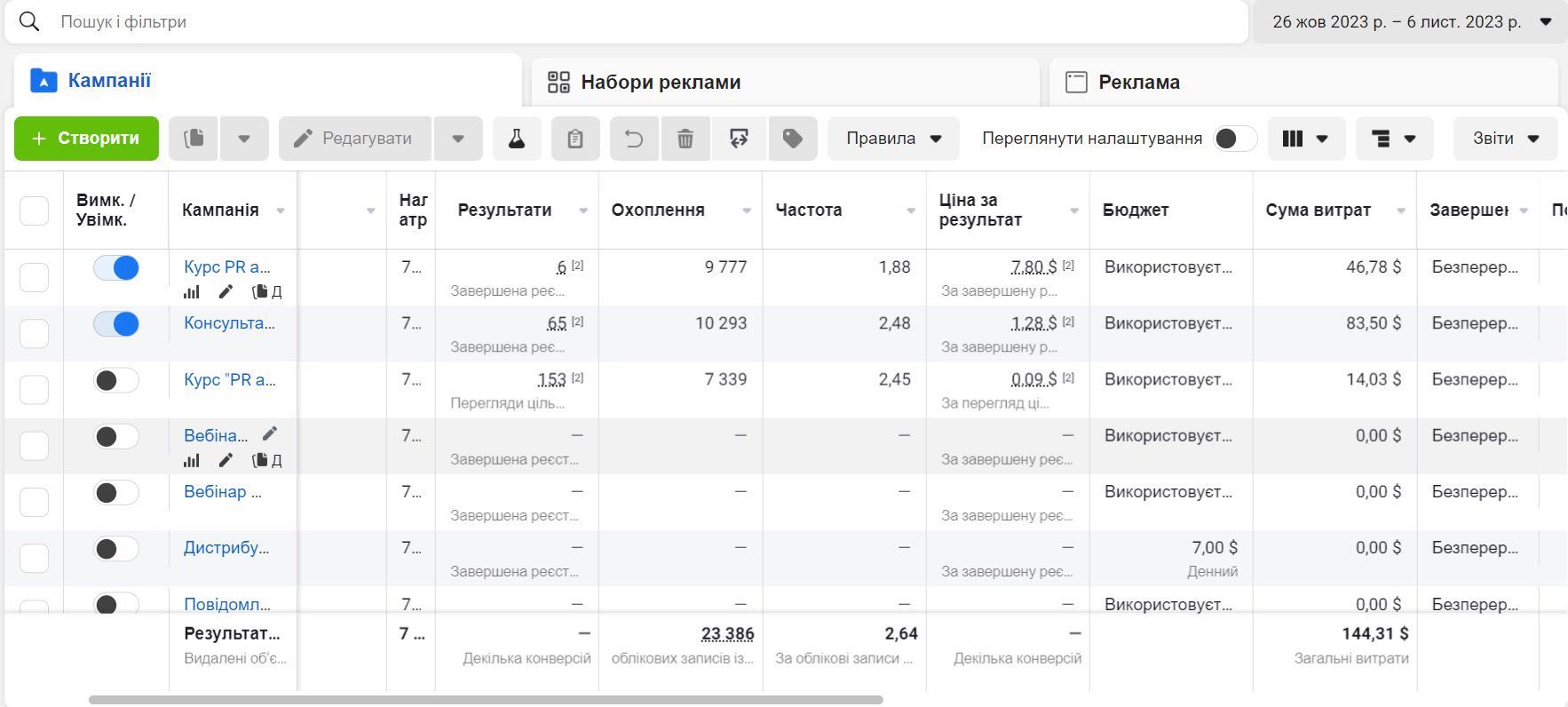Click the ad sets grid icon
This screenshot has height=707, width=1568.
558,83
